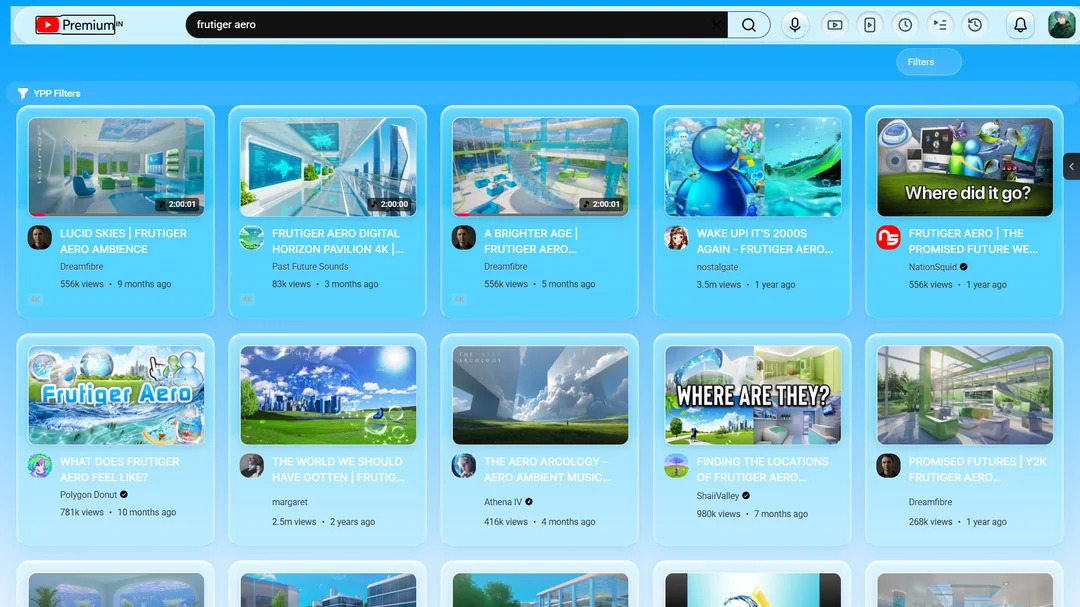The height and width of the screenshot is (607, 1080).
Task: Click title 'THE AERO ARCOLOGY - AERO AMBIENT MUSIC'
Action: [x=548, y=469]
